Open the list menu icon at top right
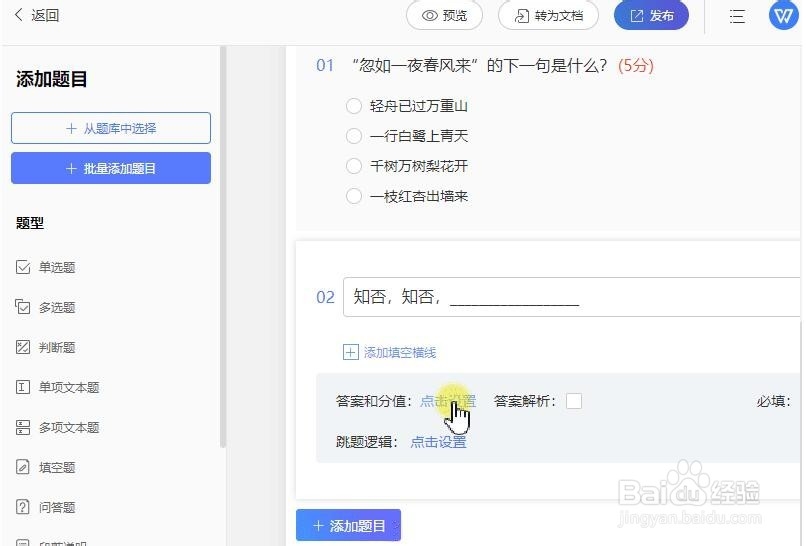This screenshot has height=546, width=806. pos(737,16)
